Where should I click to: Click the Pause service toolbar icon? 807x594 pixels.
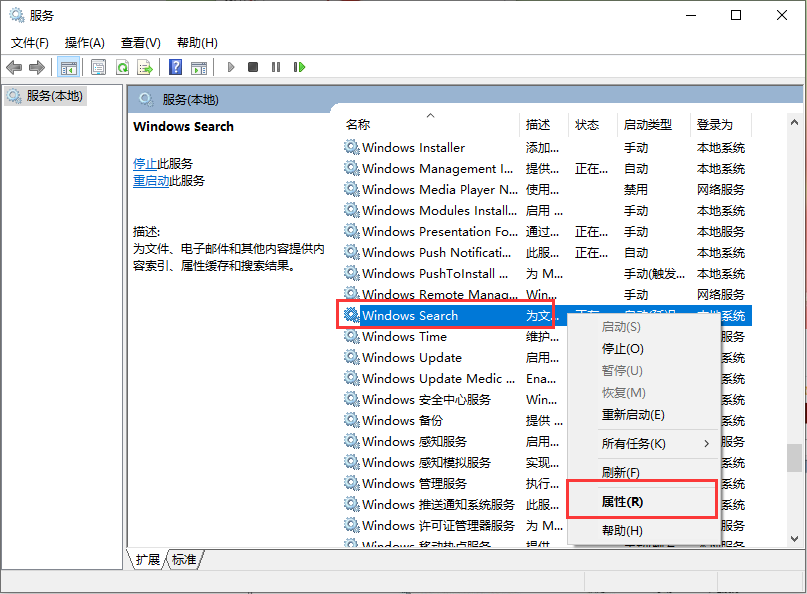tap(276, 67)
